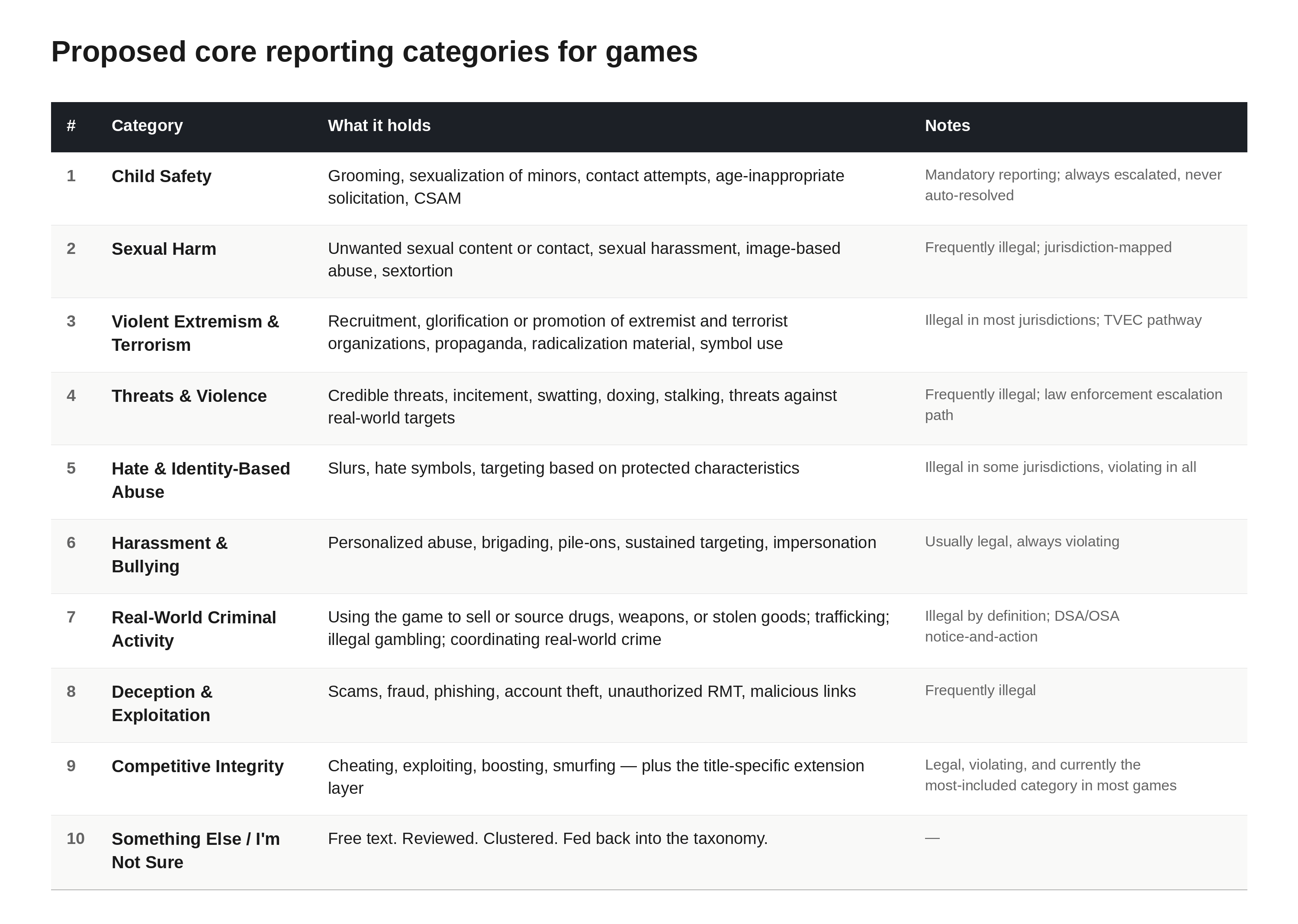The width and height of the screenshot is (1298, 924).
Task: Click the Harassment & Bullying category
Action: tap(169, 555)
